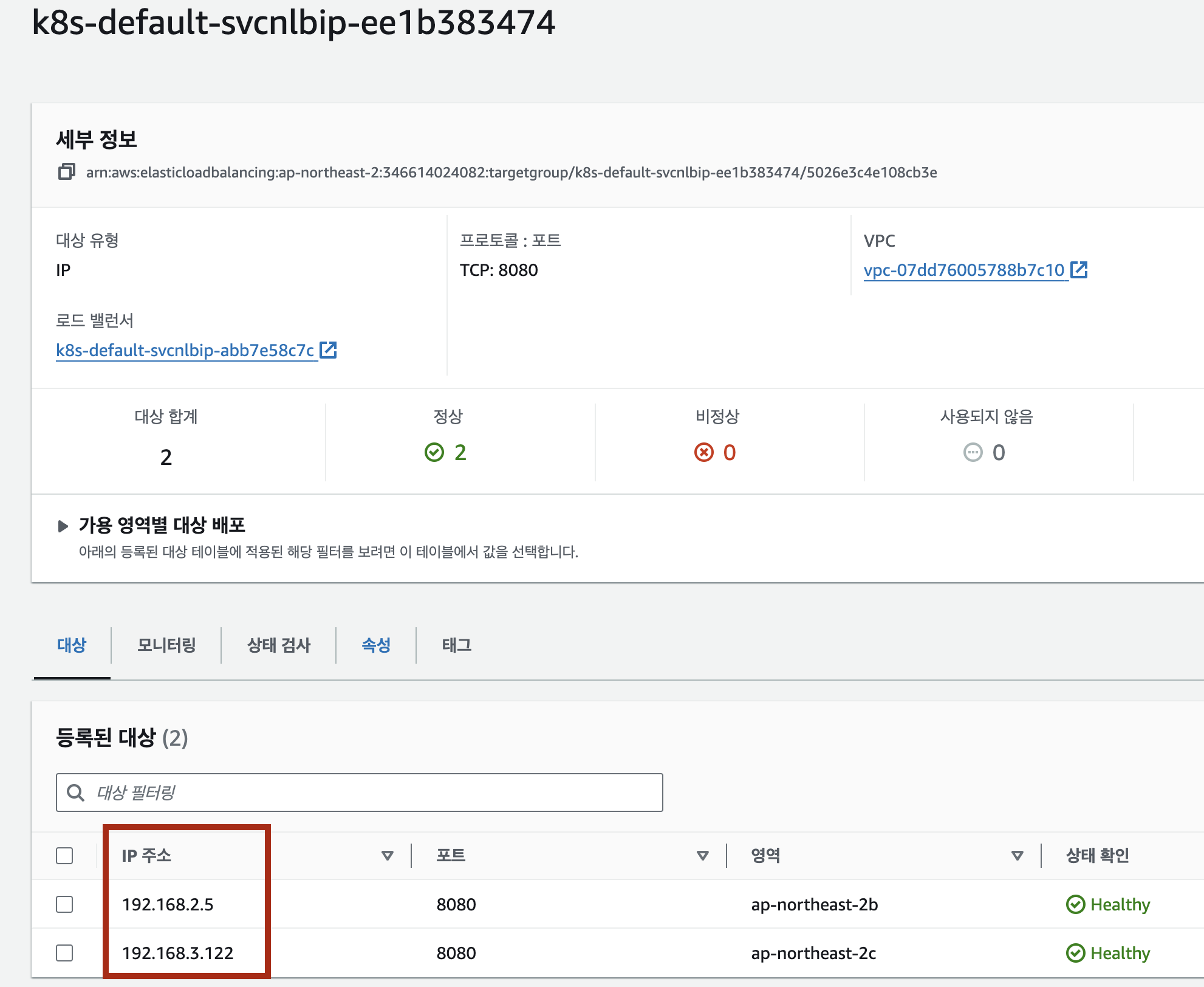Toggle the select-all targets header checkbox
Screen dimensions: 1204x987
tap(64, 856)
